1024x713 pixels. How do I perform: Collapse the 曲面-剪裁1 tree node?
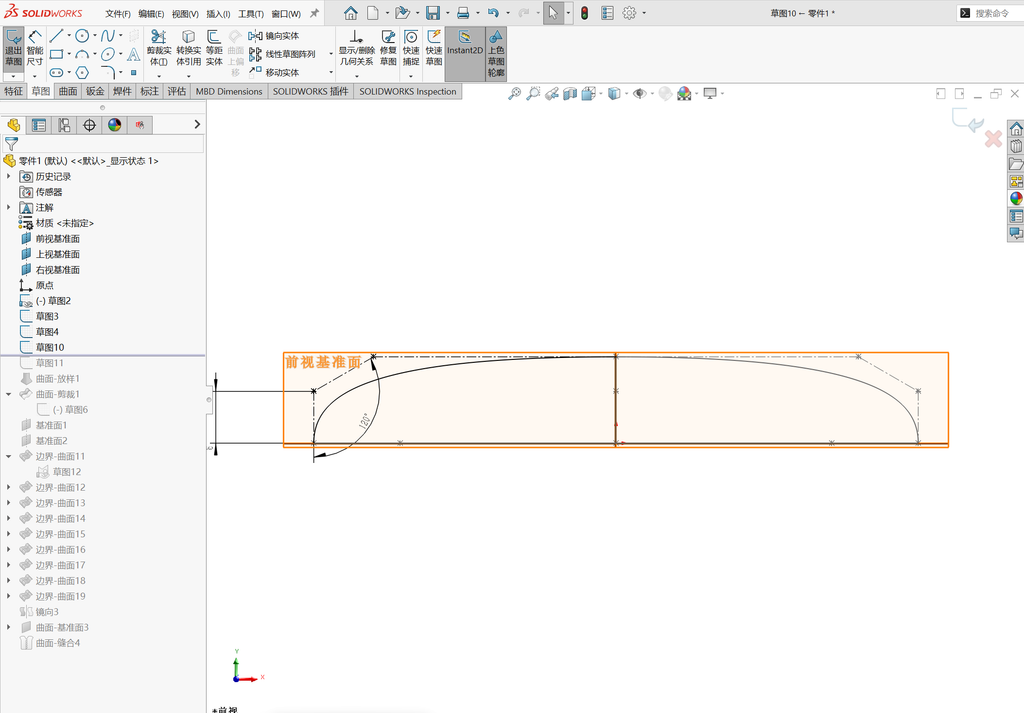8,394
